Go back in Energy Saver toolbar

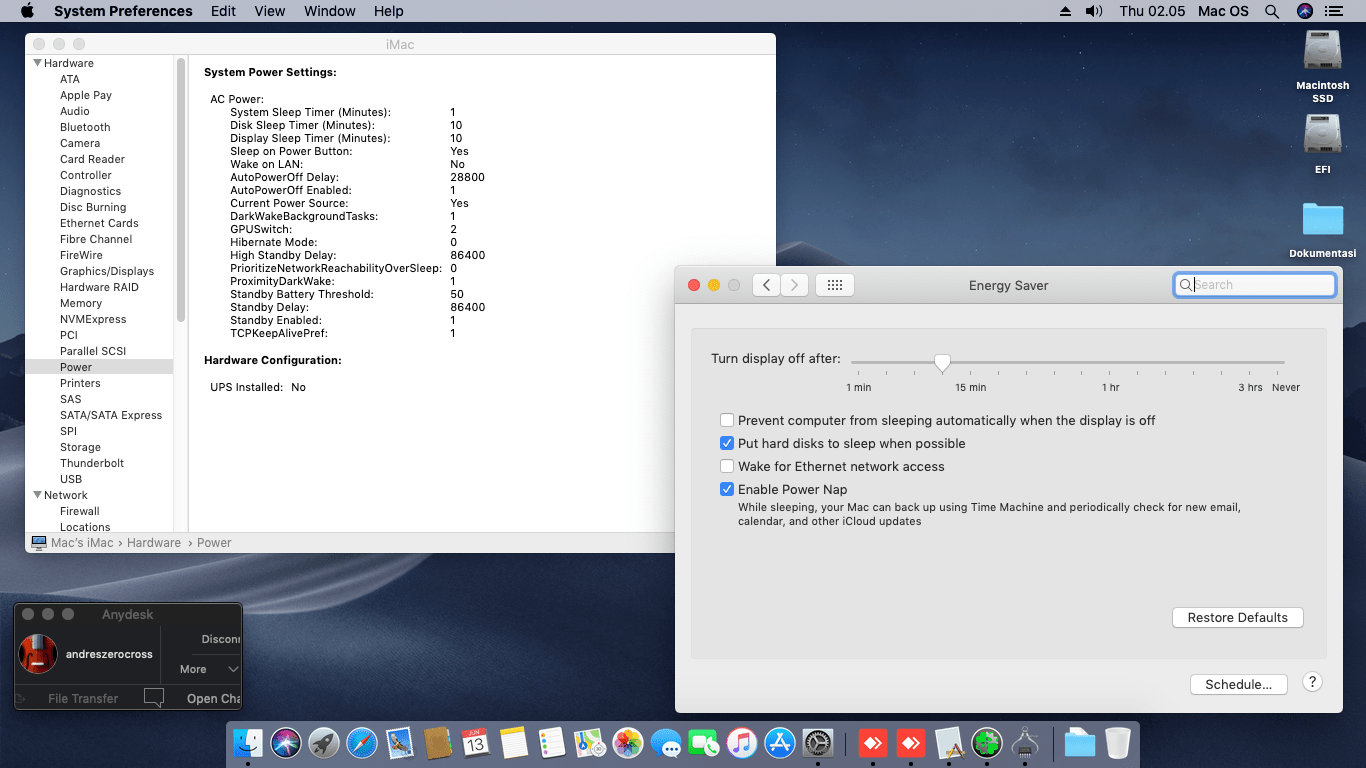[766, 285]
